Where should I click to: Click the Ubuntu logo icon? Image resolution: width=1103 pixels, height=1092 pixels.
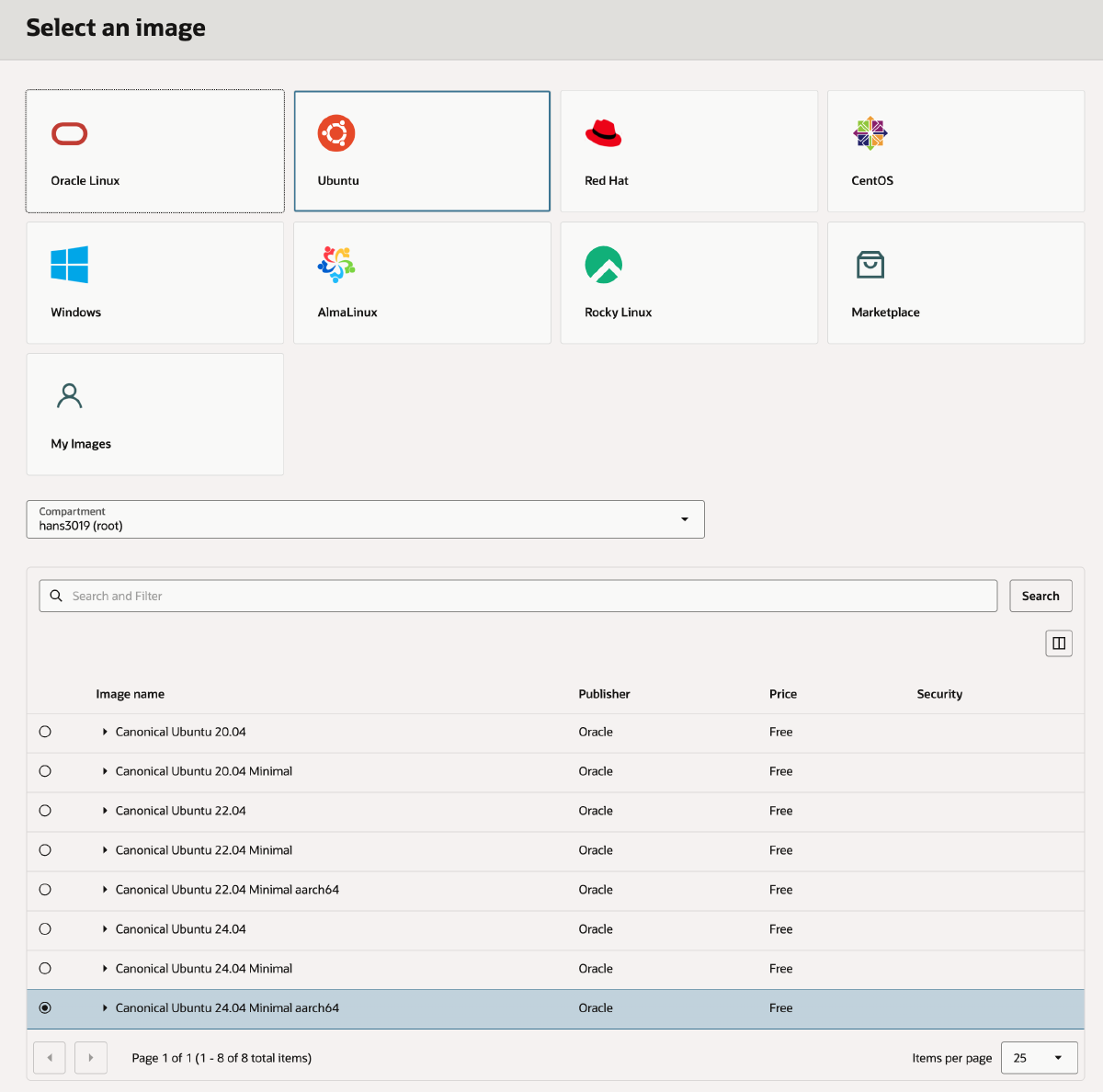[x=336, y=133]
